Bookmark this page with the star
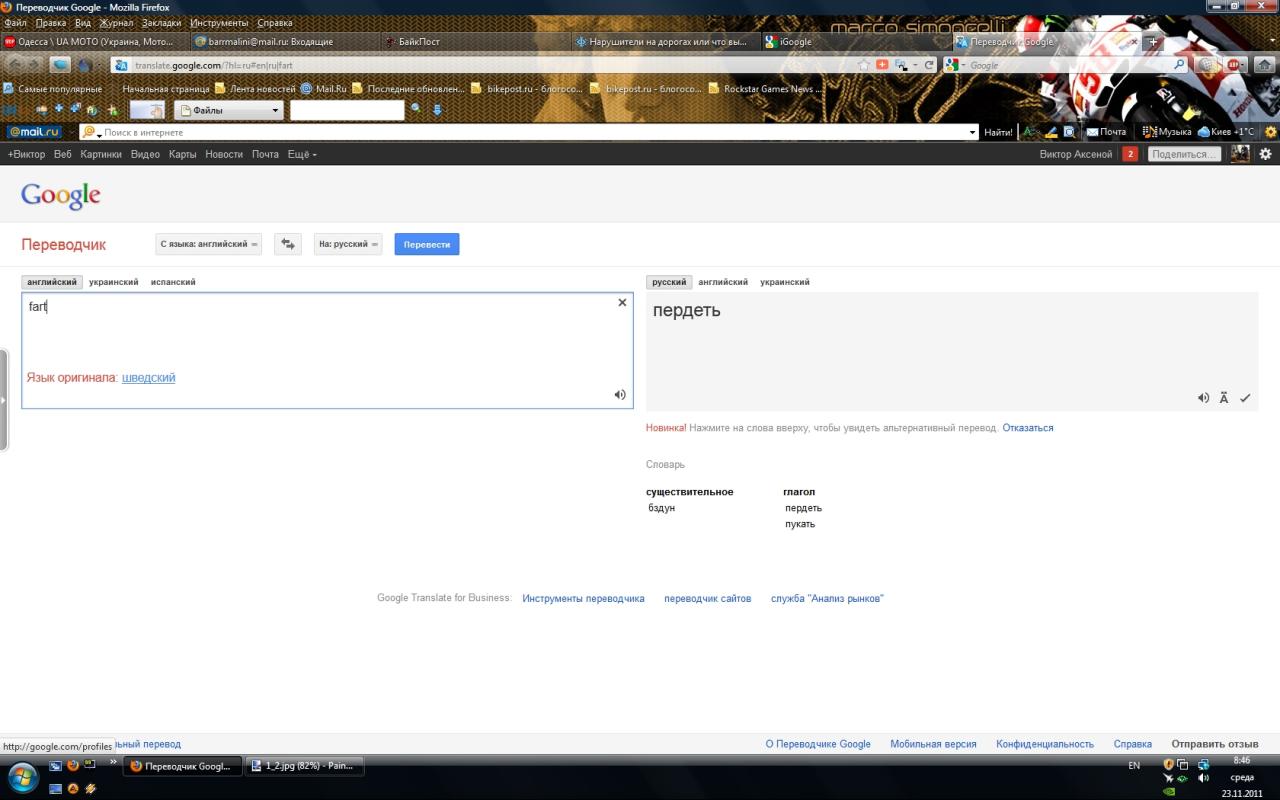 (864, 65)
